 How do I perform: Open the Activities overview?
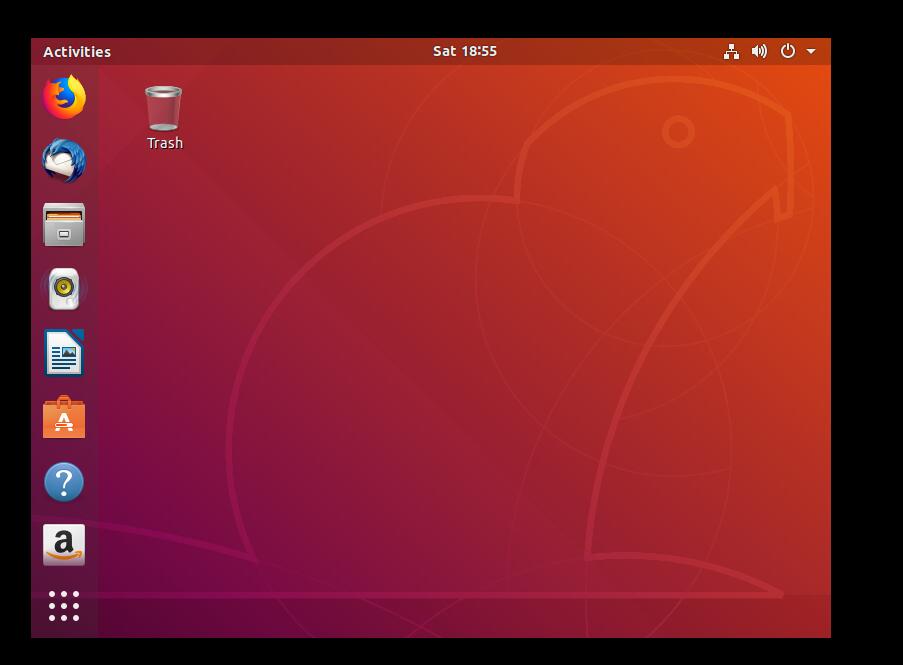click(x=77, y=52)
